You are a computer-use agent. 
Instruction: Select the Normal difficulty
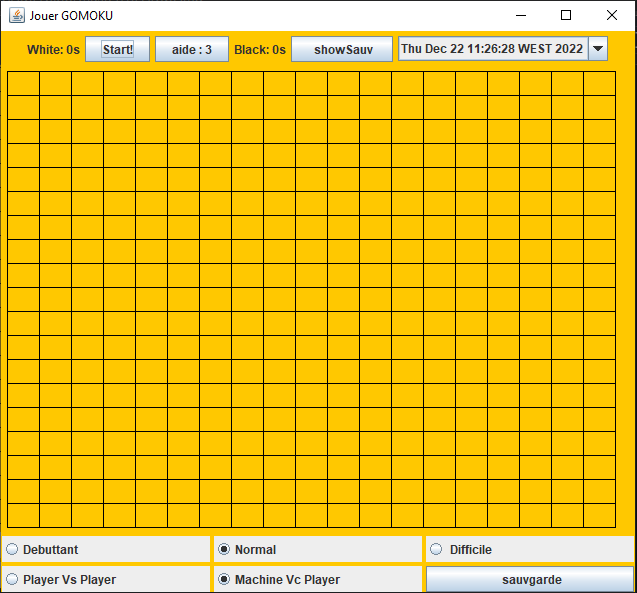(x=318, y=549)
